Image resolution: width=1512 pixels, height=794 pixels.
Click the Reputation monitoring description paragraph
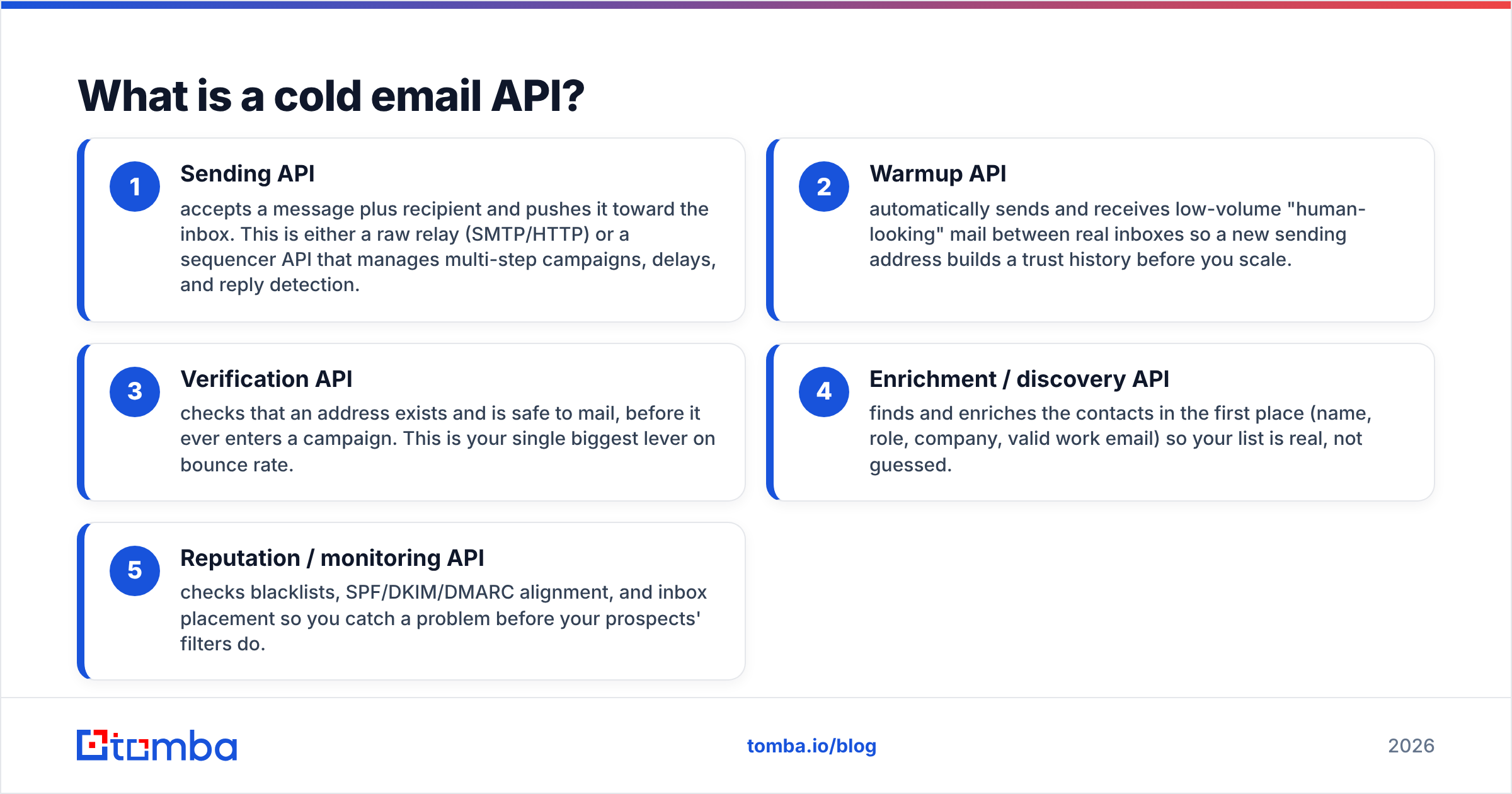[x=444, y=618]
